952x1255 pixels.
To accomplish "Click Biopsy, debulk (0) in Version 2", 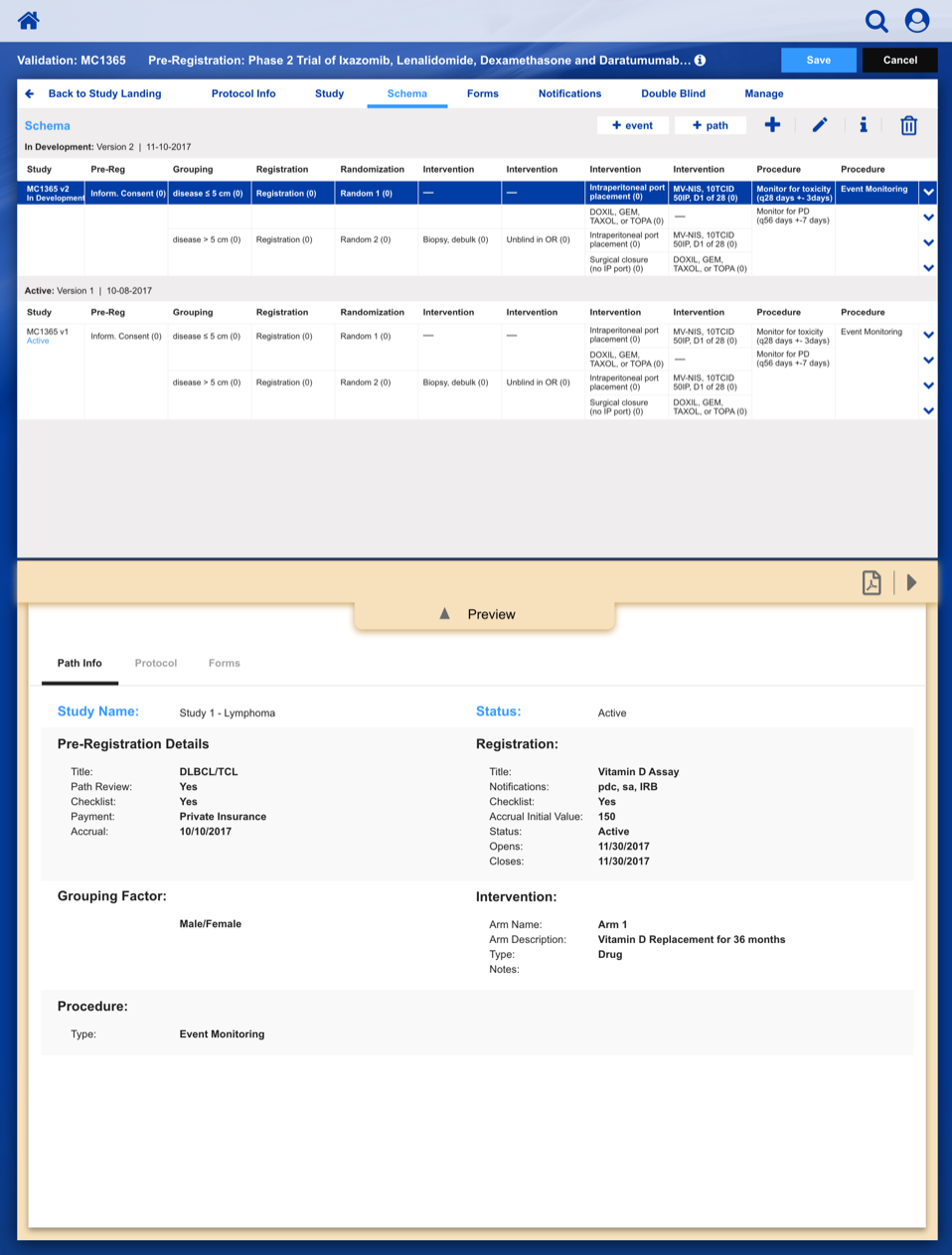I will click(x=455, y=239).
